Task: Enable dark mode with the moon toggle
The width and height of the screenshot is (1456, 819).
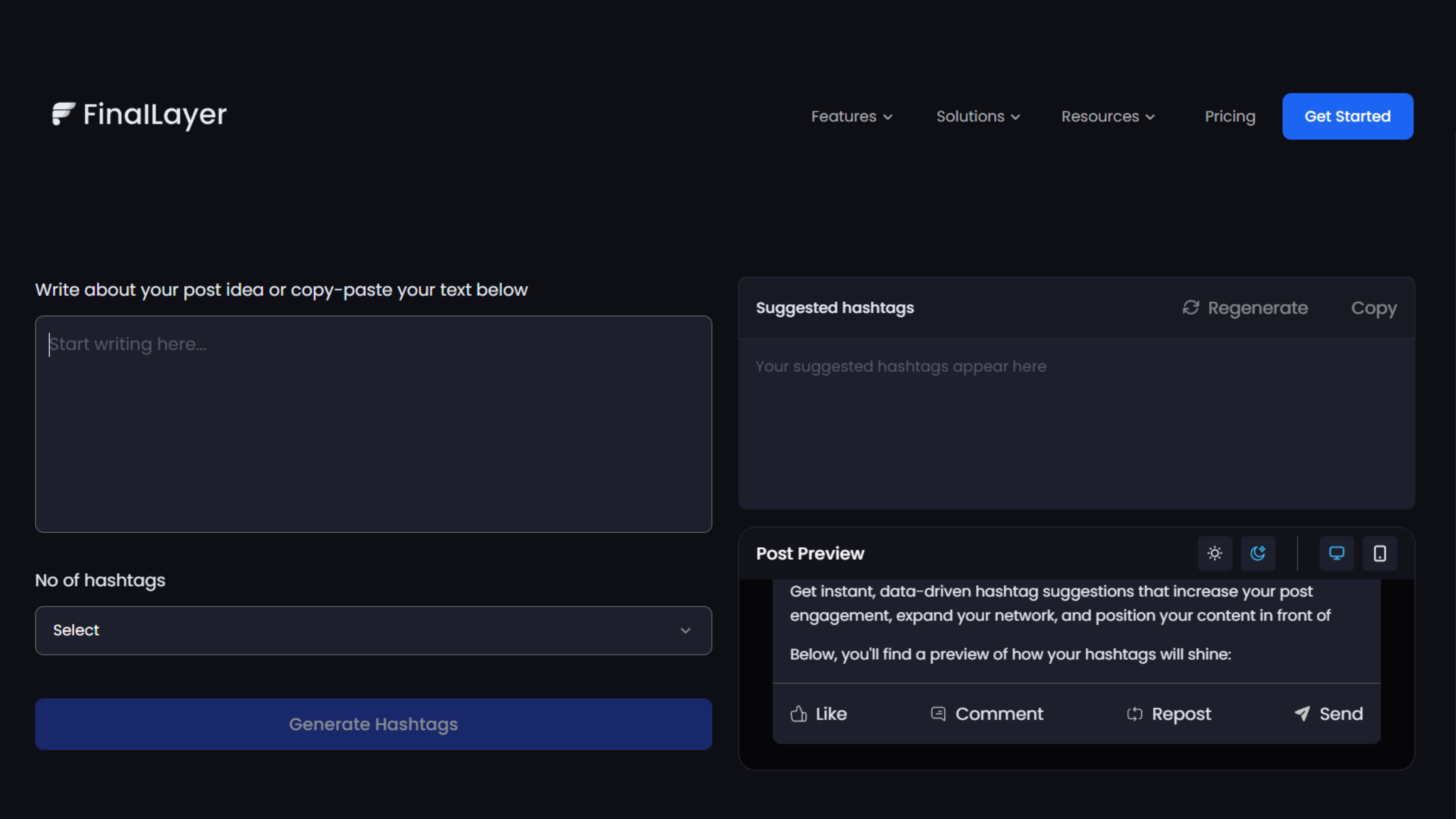Action: pos(1258,553)
